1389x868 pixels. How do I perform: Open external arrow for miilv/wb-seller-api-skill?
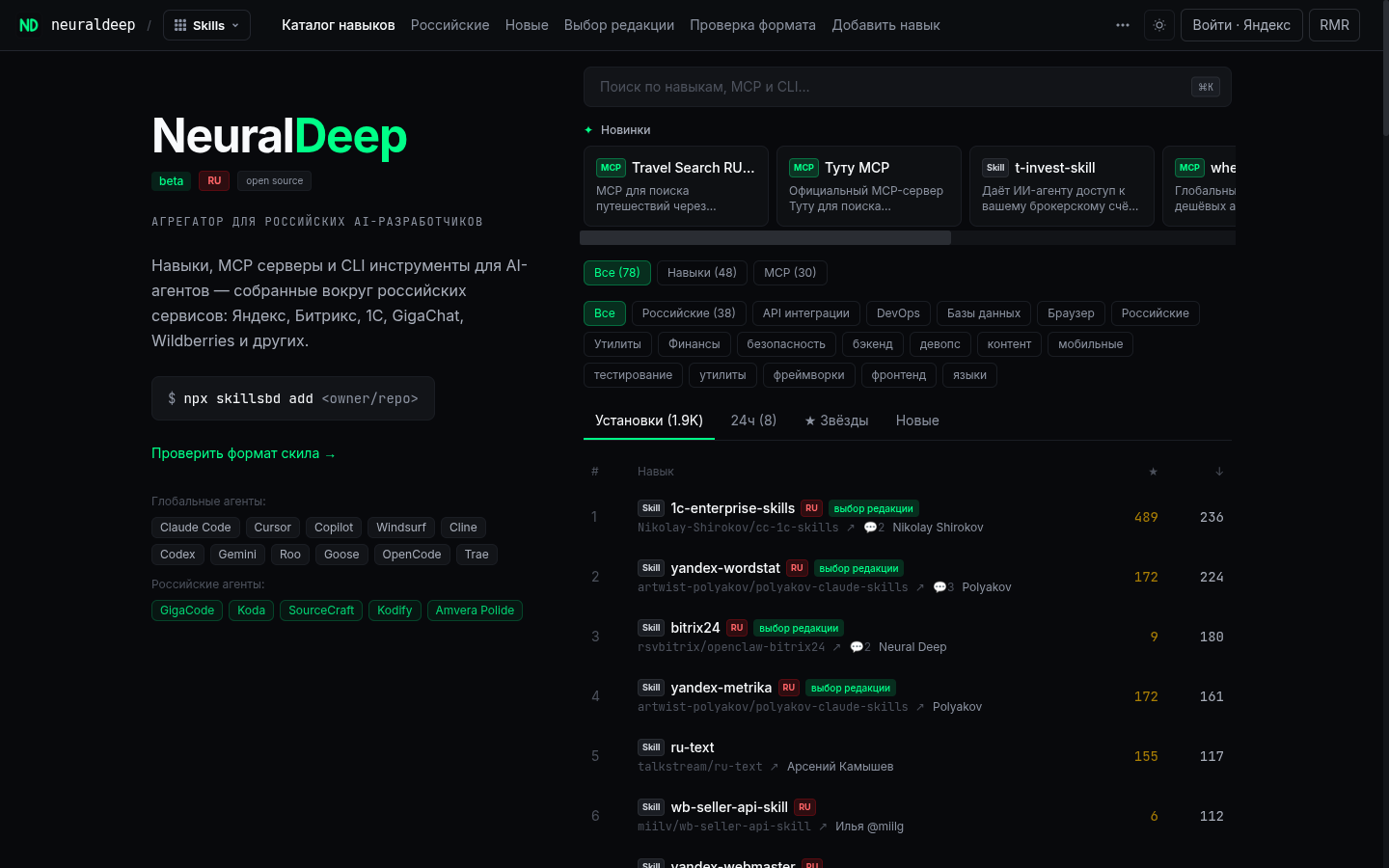click(x=823, y=827)
